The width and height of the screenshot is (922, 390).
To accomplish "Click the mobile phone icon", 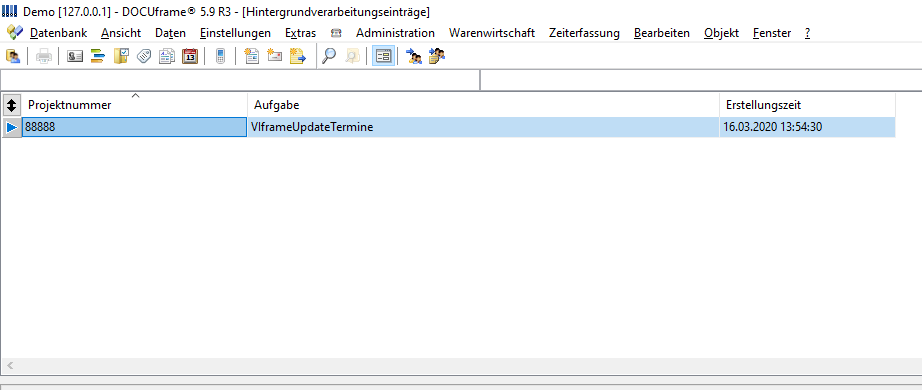I will point(221,56).
